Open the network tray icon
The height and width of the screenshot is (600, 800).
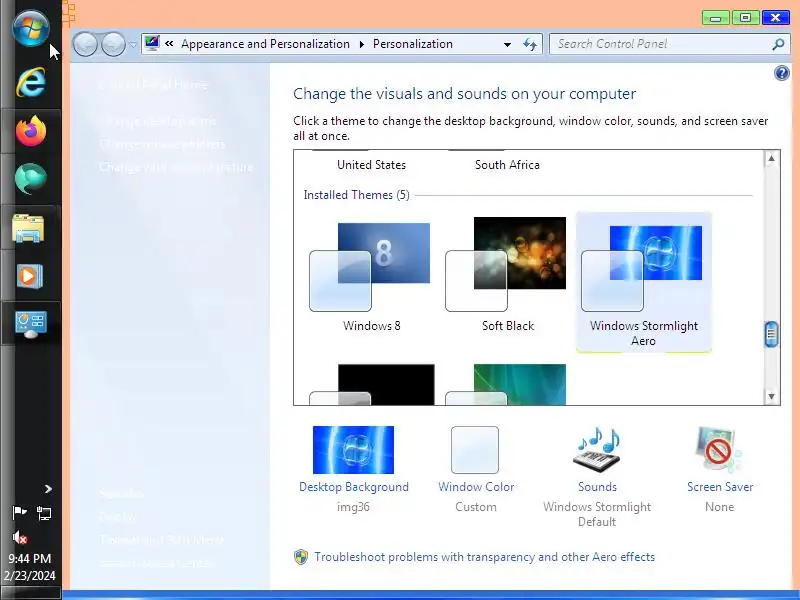pyautogui.click(x=44, y=513)
